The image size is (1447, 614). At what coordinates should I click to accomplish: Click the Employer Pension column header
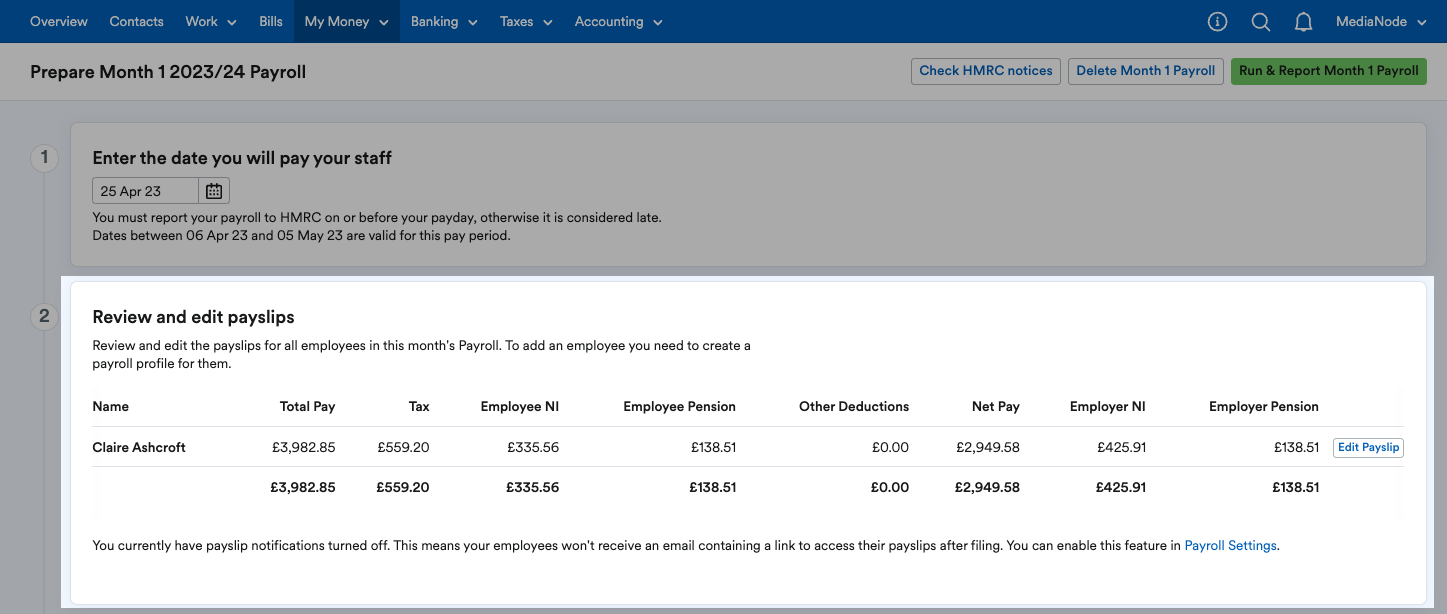point(1264,407)
